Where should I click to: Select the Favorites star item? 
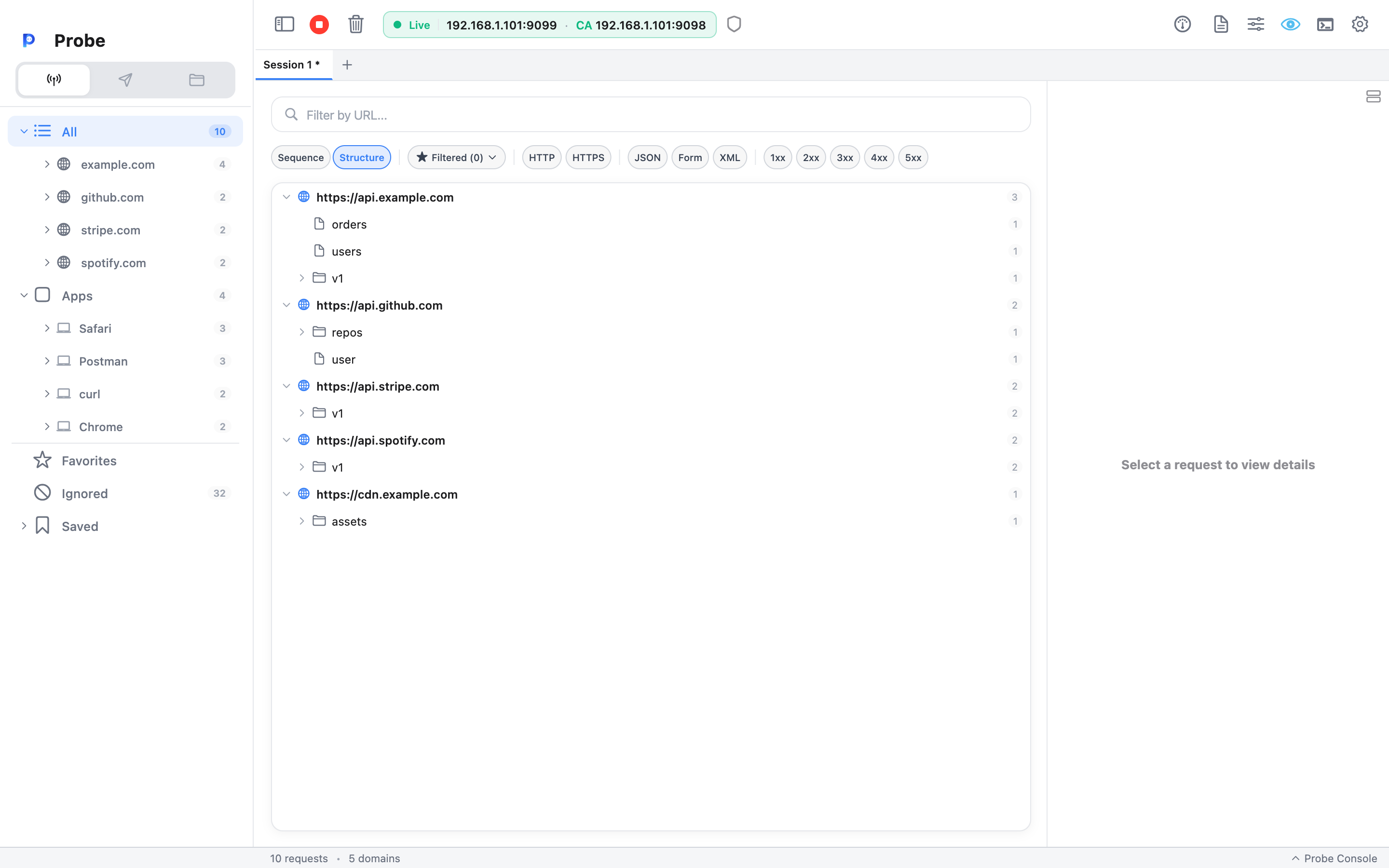click(125, 461)
